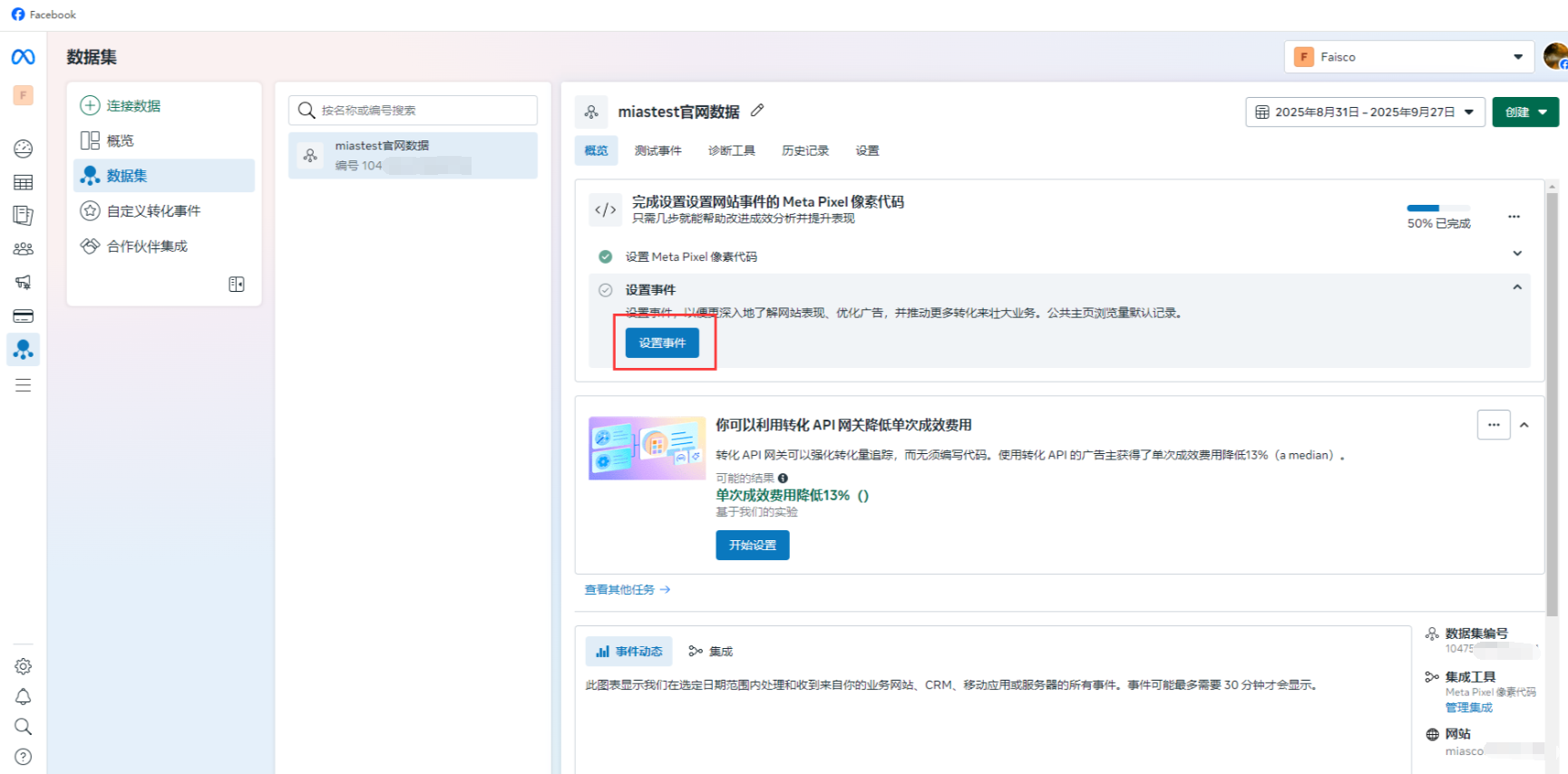
Task: Click the completed Meta Pixel step checkmark
Action: (x=605, y=256)
